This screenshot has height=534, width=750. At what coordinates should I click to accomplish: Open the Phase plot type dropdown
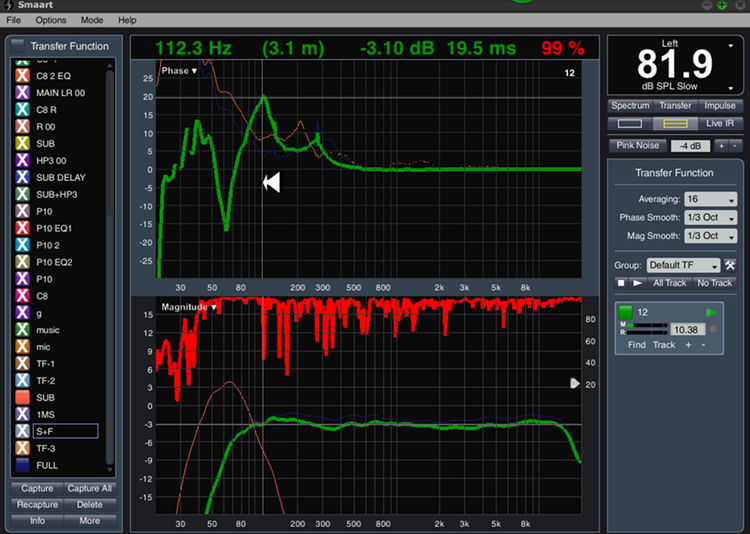point(179,71)
